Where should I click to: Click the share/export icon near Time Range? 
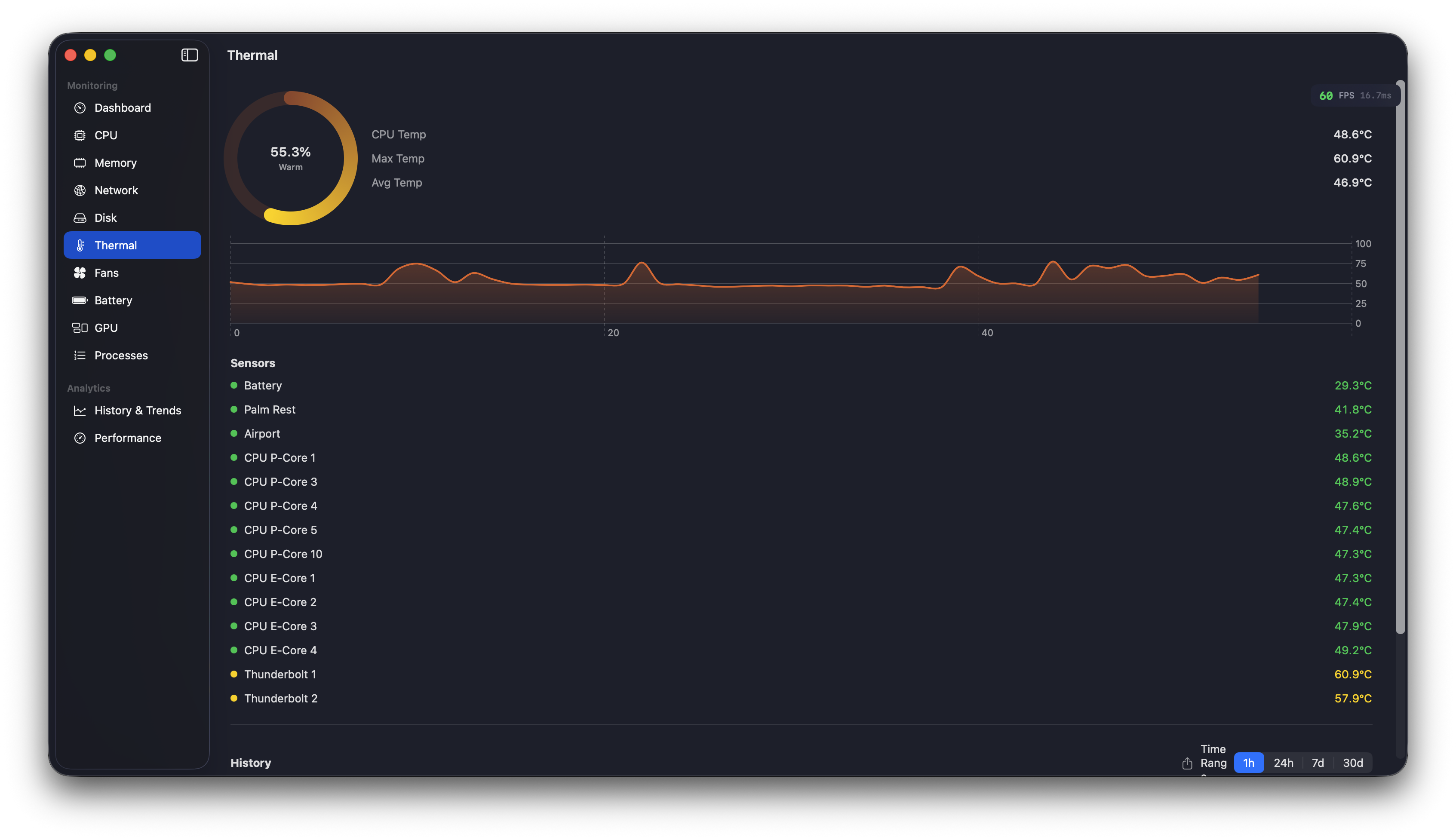pos(1186,763)
